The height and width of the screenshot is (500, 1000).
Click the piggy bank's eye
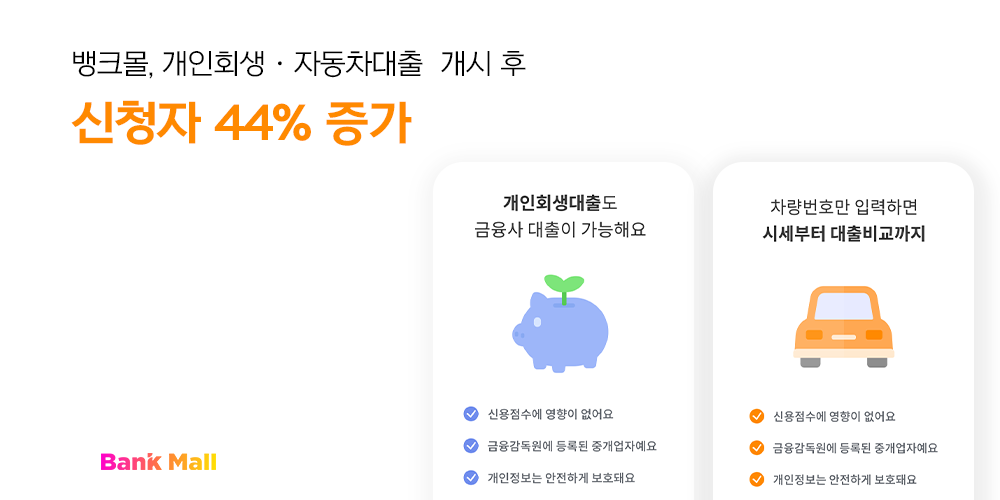537,323
